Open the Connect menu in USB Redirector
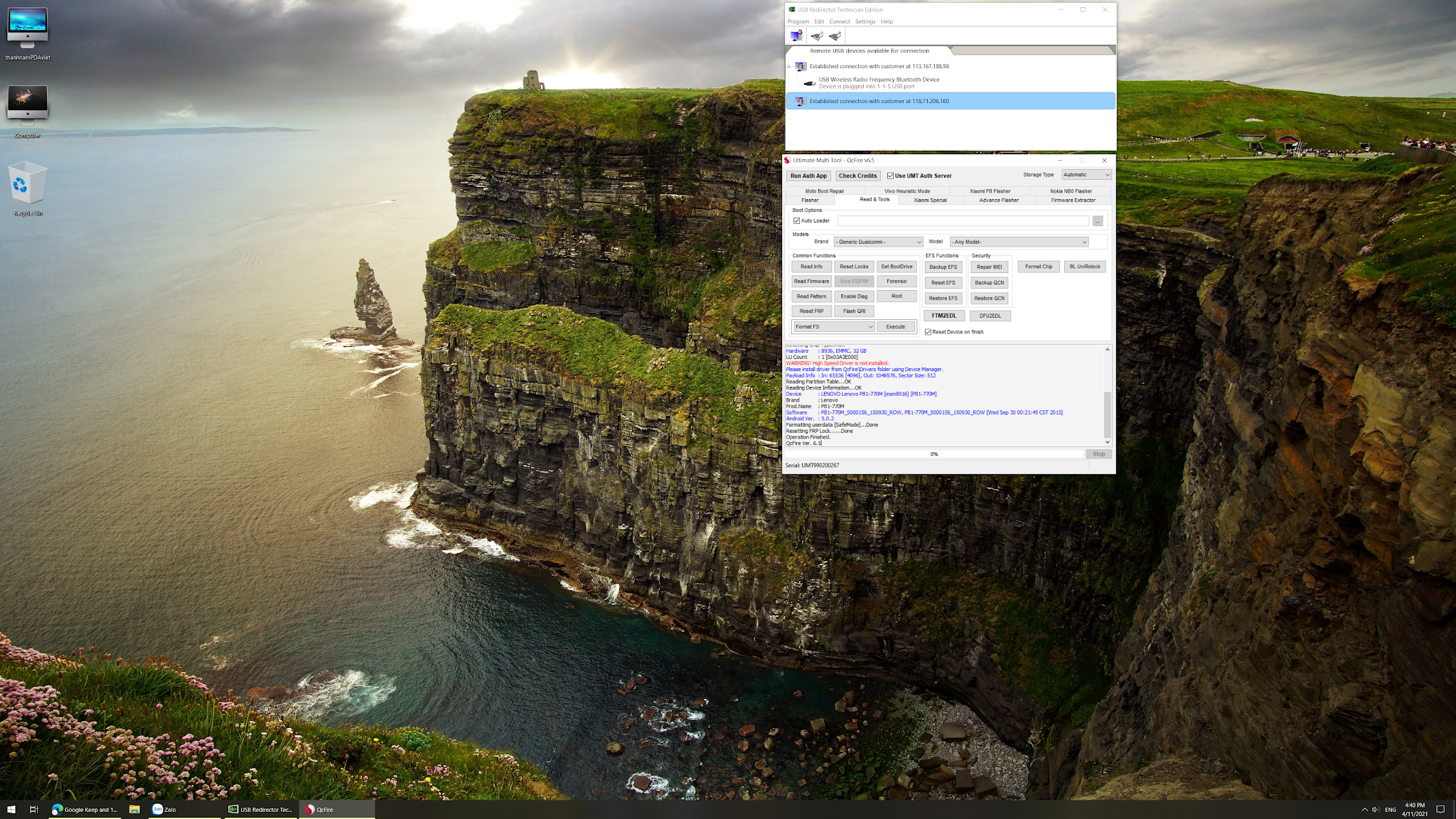The height and width of the screenshot is (819, 1456). coord(839,21)
